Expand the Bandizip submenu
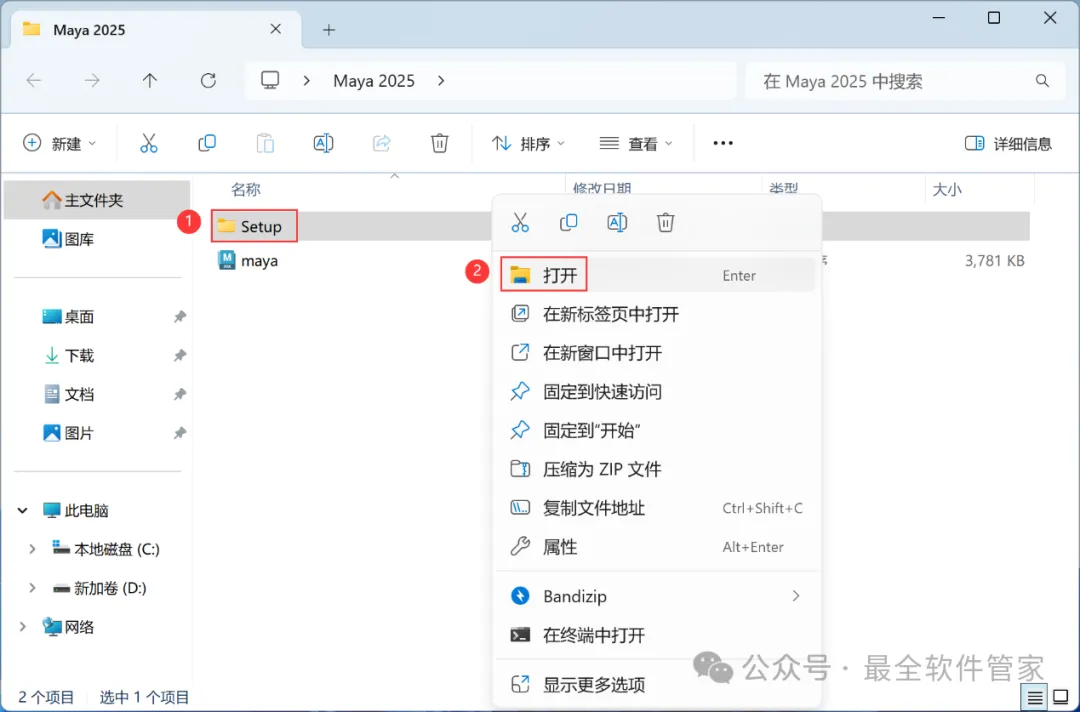The height and width of the screenshot is (712, 1080). point(796,596)
